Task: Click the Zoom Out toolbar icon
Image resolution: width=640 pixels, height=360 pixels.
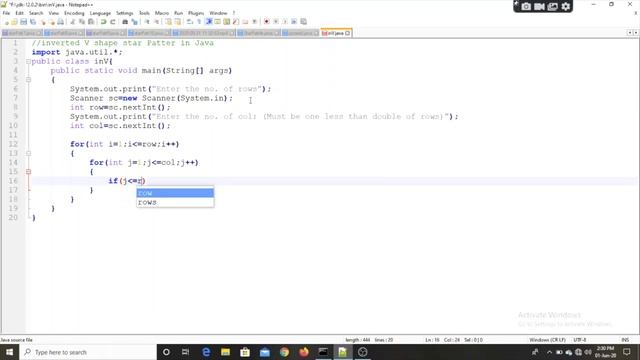Action: pos(156,22)
